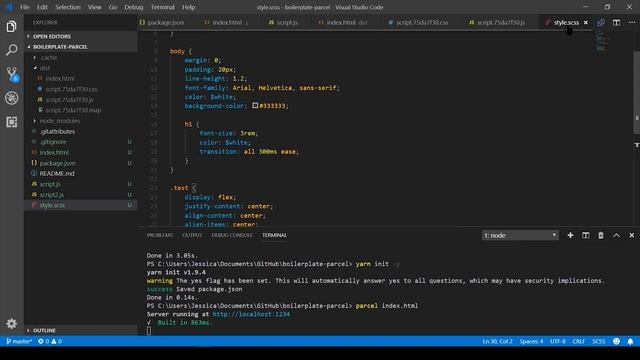This screenshot has width=640, height=360.
Task: Open the File menu
Action: click(x=24, y=7)
